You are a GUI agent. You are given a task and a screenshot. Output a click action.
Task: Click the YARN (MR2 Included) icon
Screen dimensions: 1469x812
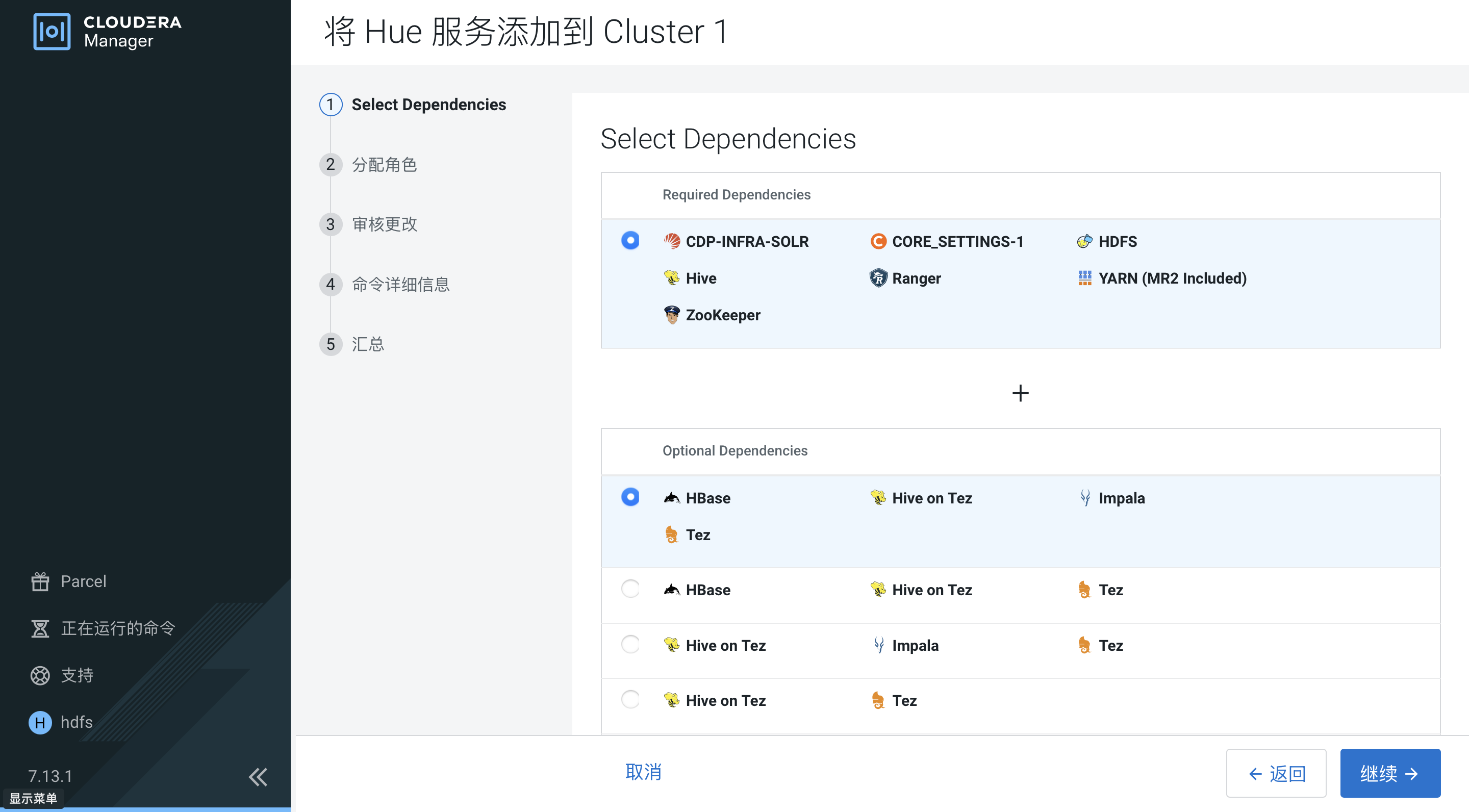pos(1084,278)
